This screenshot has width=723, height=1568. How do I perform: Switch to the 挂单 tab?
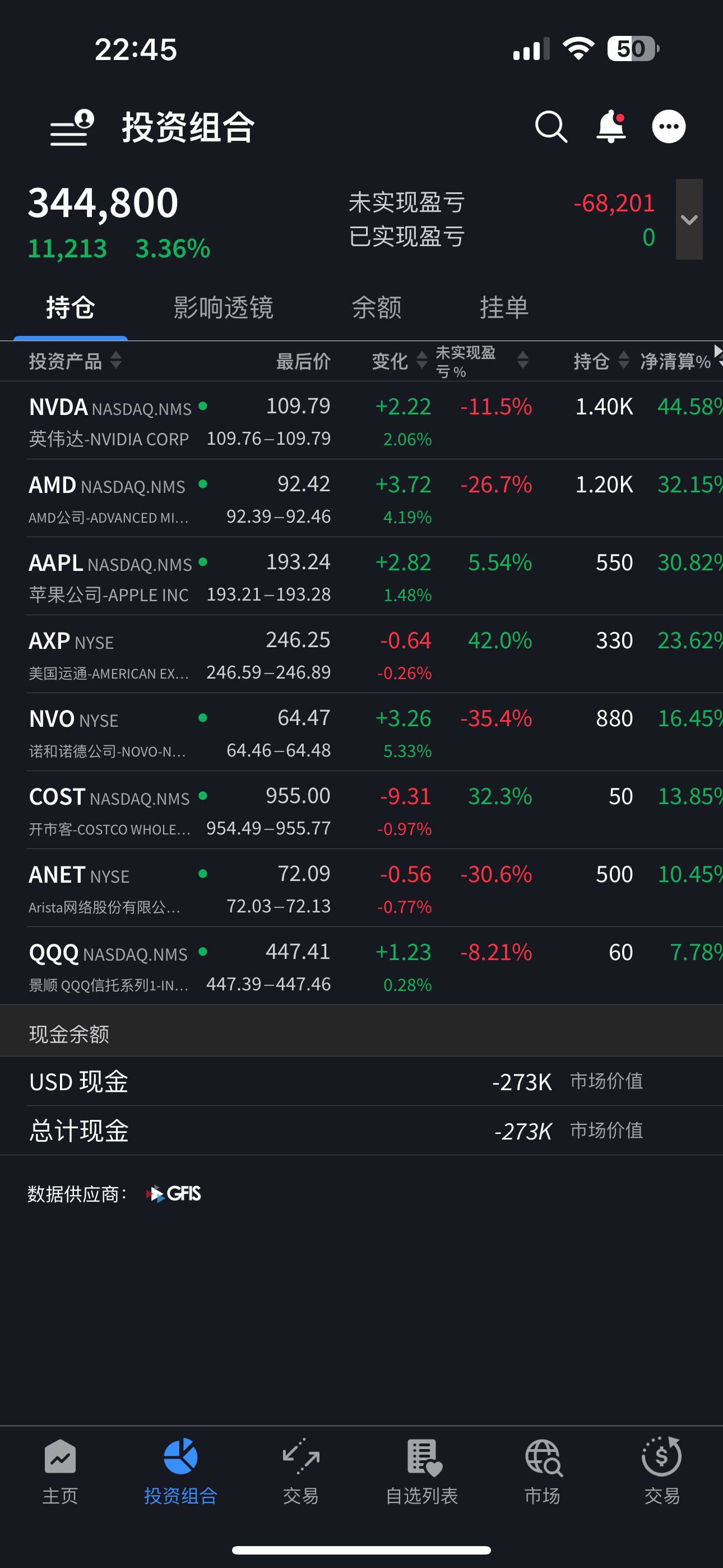tap(504, 308)
